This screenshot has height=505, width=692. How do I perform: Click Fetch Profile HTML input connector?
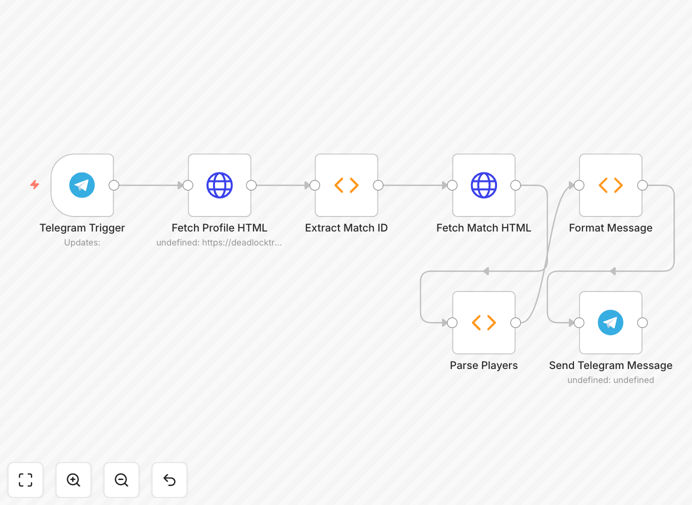point(188,185)
